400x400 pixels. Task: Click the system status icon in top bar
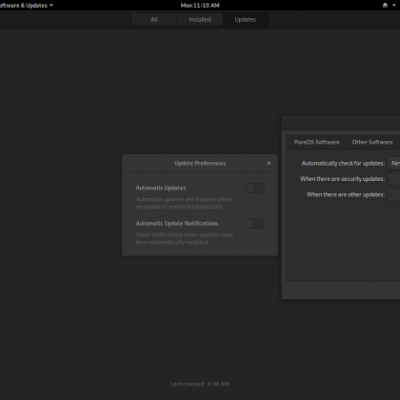coord(385,5)
